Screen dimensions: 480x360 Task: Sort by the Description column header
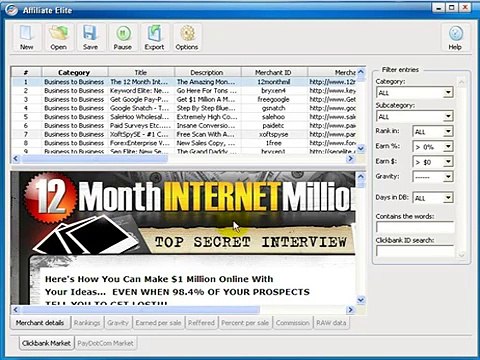207,72
